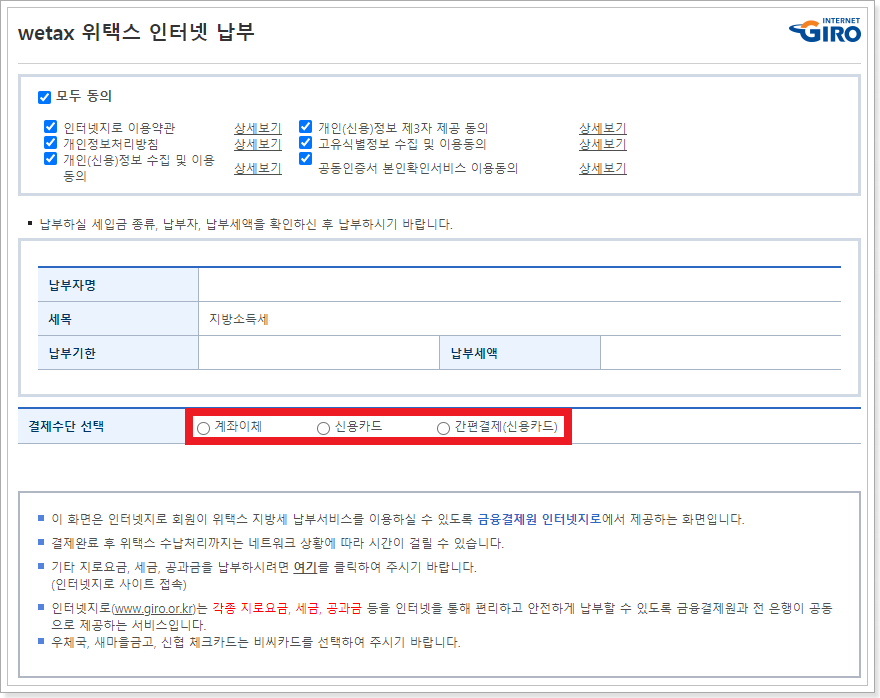View 상세보기 for 공동인증서 본인확인서비스
880x698 pixels.
tap(602, 168)
